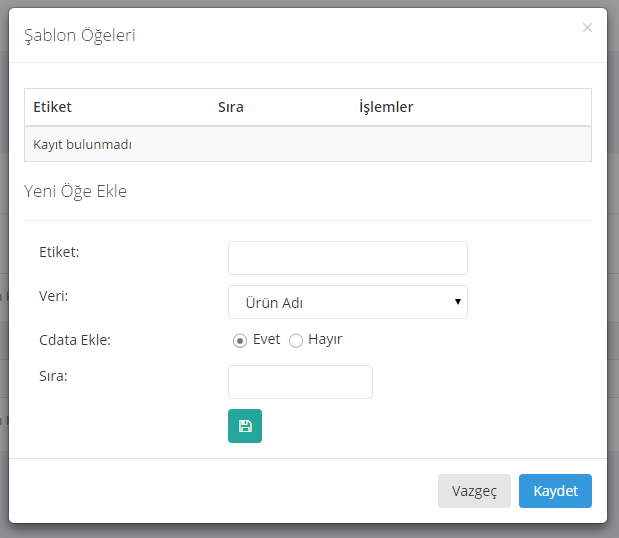Choose the Hayır radio option
Viewport: 619px width, 538px height.
click(296, 341)
